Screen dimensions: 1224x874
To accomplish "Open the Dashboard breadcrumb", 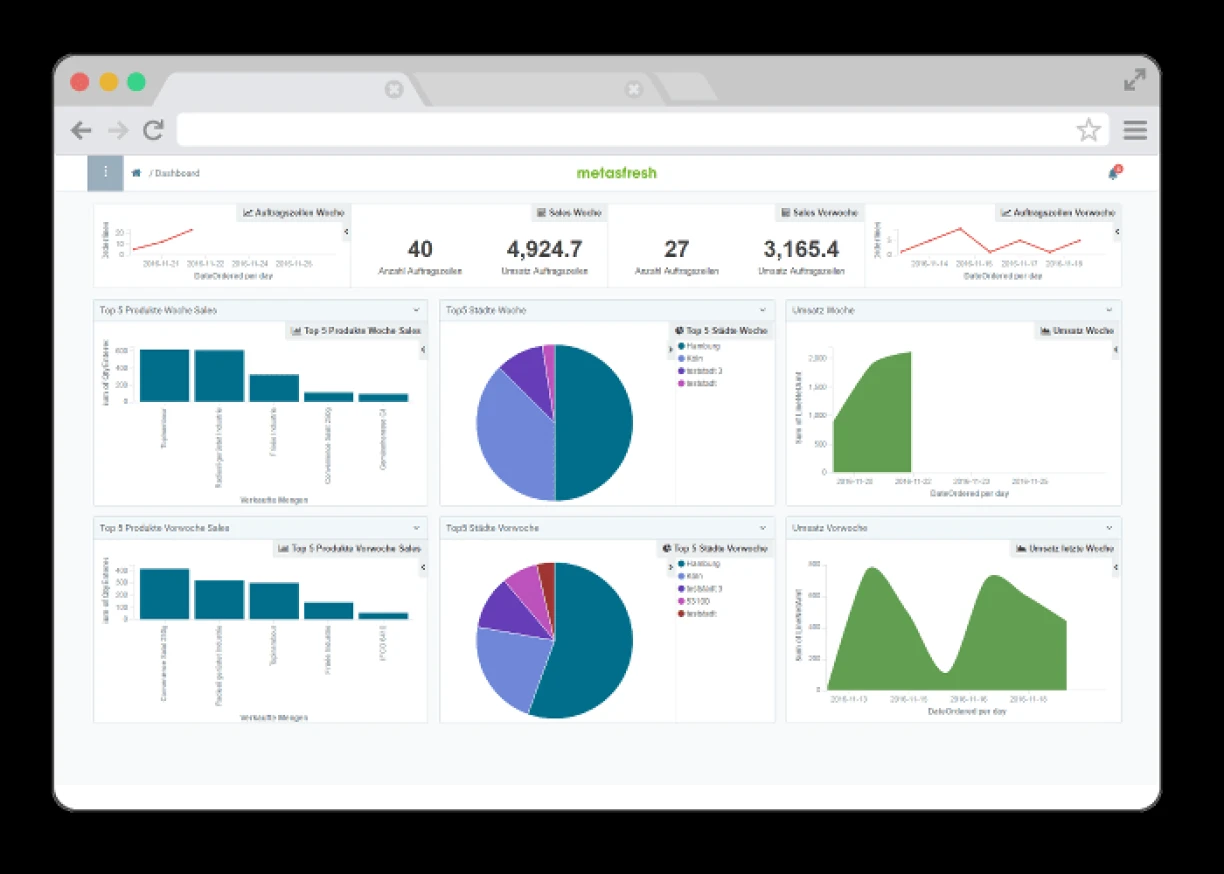I will (177, 173).
